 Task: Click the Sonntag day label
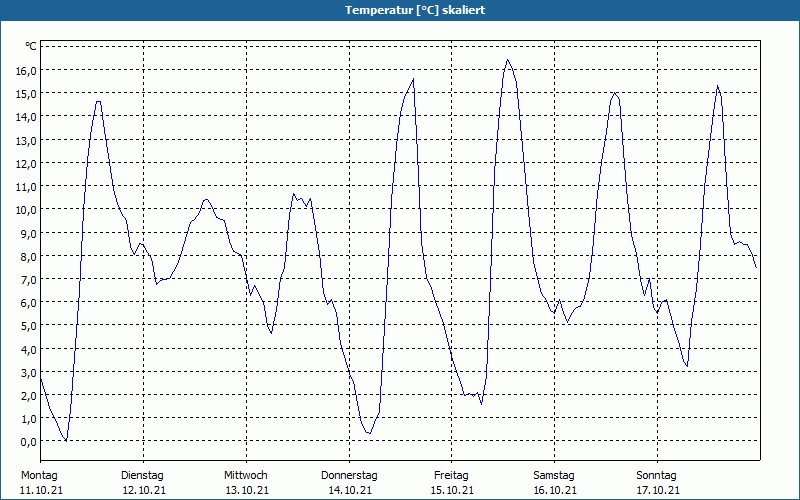[656, 476]
